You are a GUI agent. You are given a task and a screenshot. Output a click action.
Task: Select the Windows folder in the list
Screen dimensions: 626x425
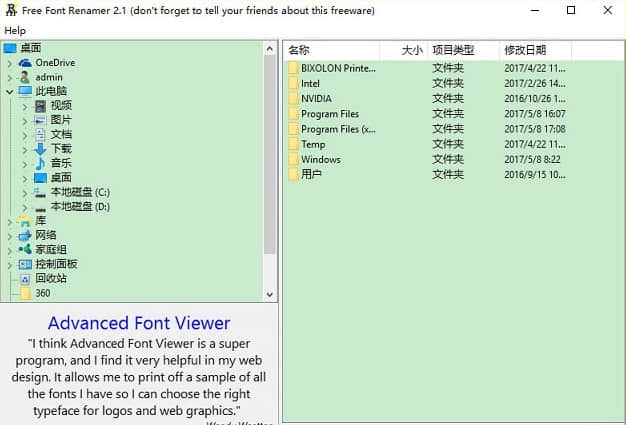pos(320,159)
